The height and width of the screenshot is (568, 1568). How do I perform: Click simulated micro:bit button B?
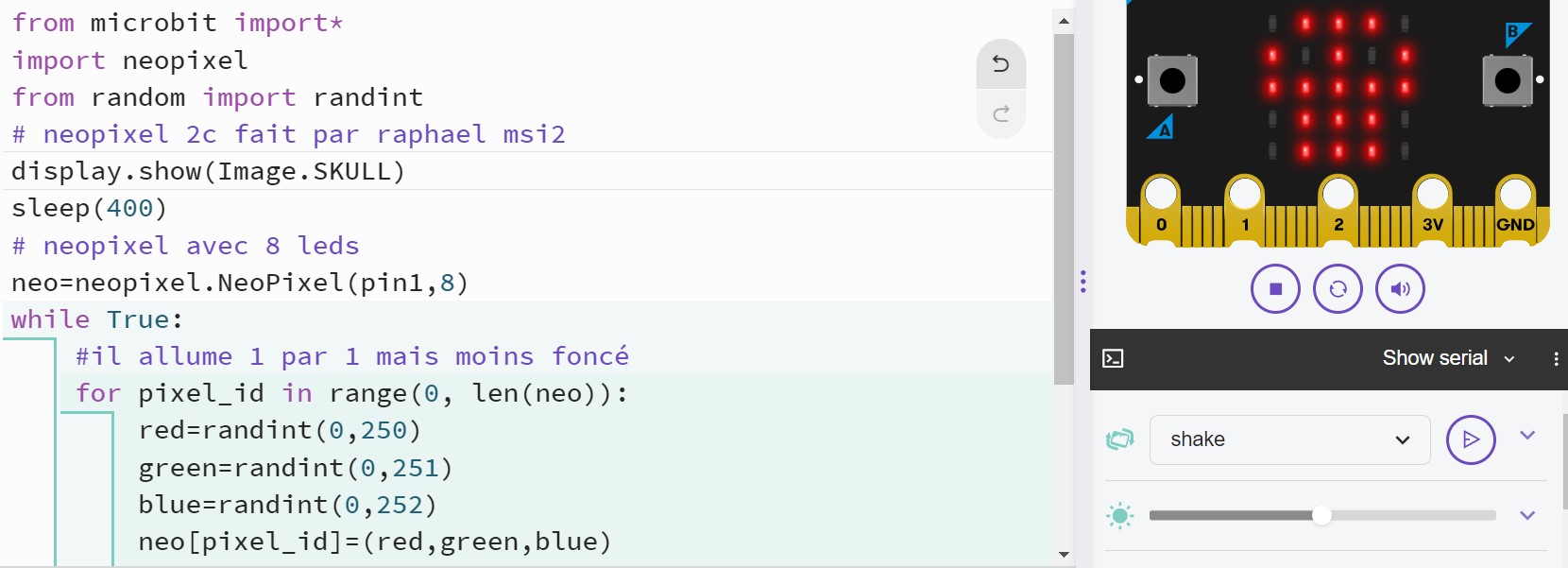click(x=1508, y=80)
